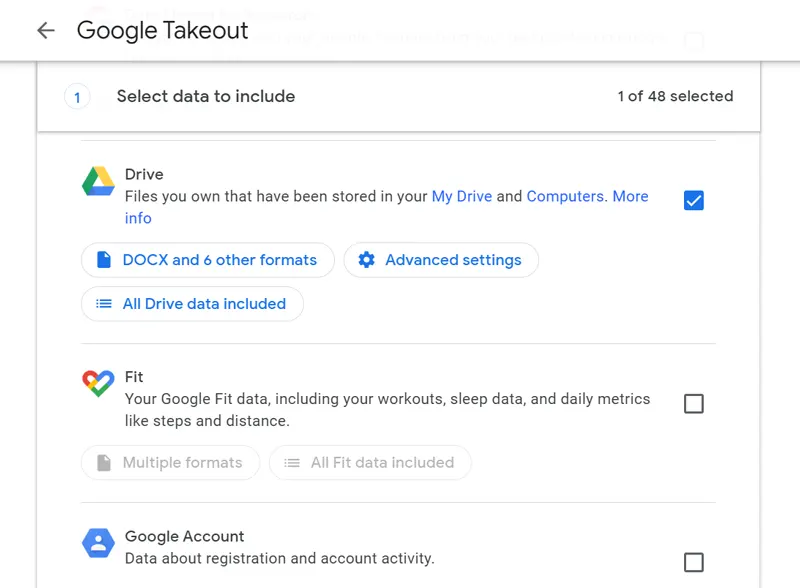Click the step 1 circle indicator
The image size is (800, 588).
coord(77,97)
